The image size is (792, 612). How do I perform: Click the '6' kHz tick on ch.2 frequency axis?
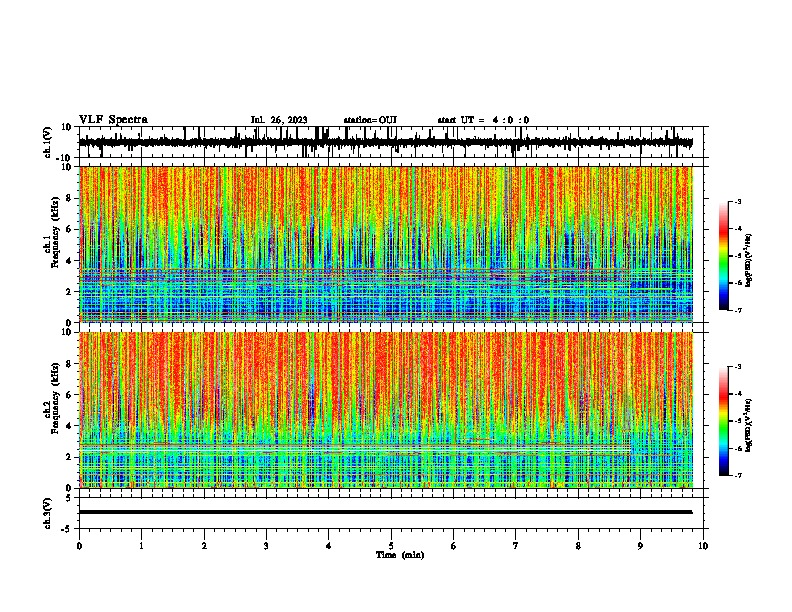pos(70,395)
